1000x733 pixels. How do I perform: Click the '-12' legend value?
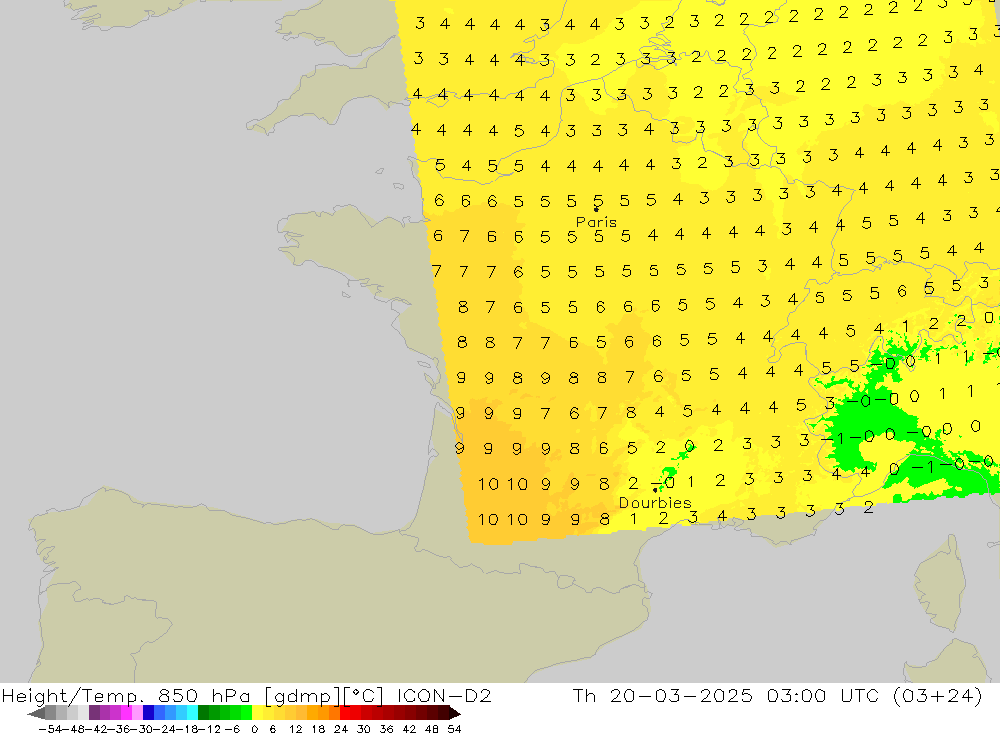click(209, 729)
